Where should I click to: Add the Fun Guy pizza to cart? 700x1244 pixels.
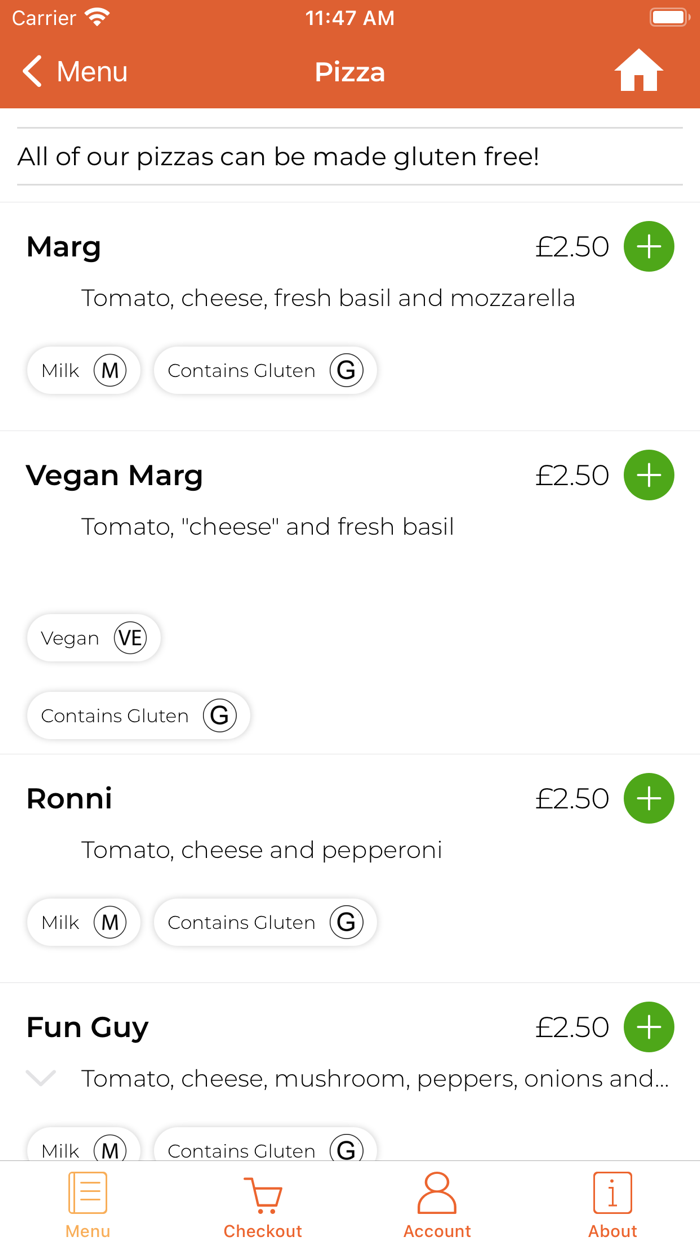pos(649,1027)
